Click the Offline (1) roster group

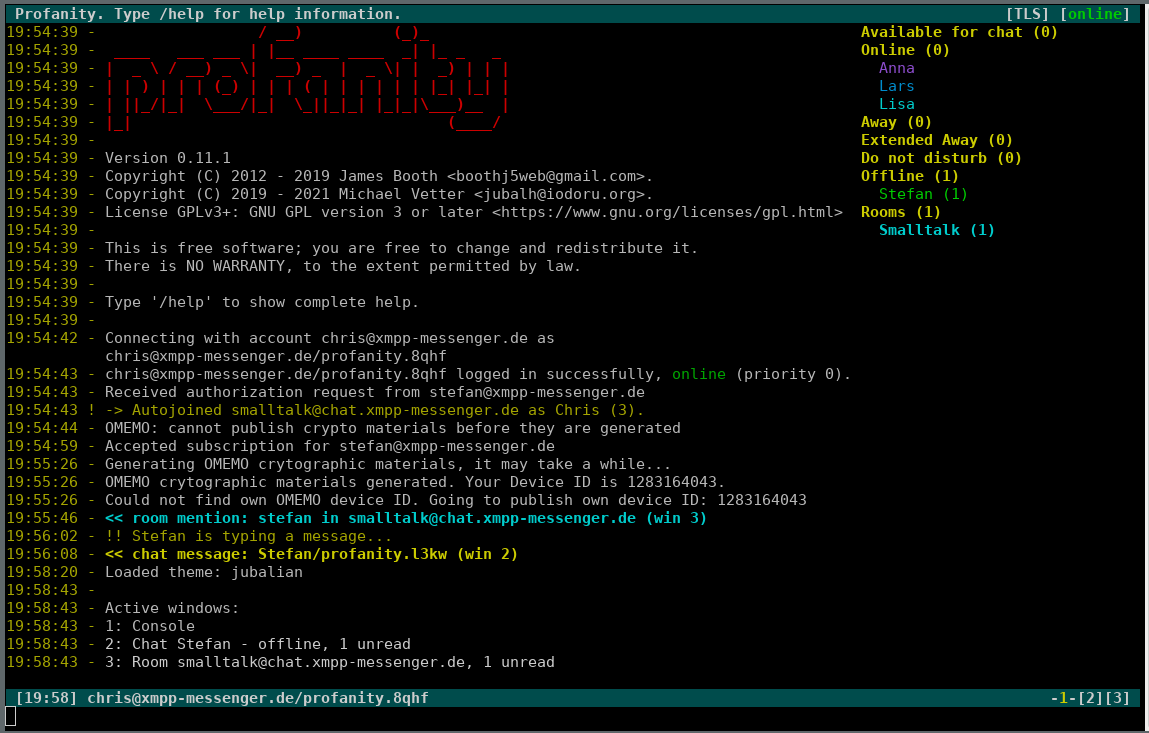[909, 176]
